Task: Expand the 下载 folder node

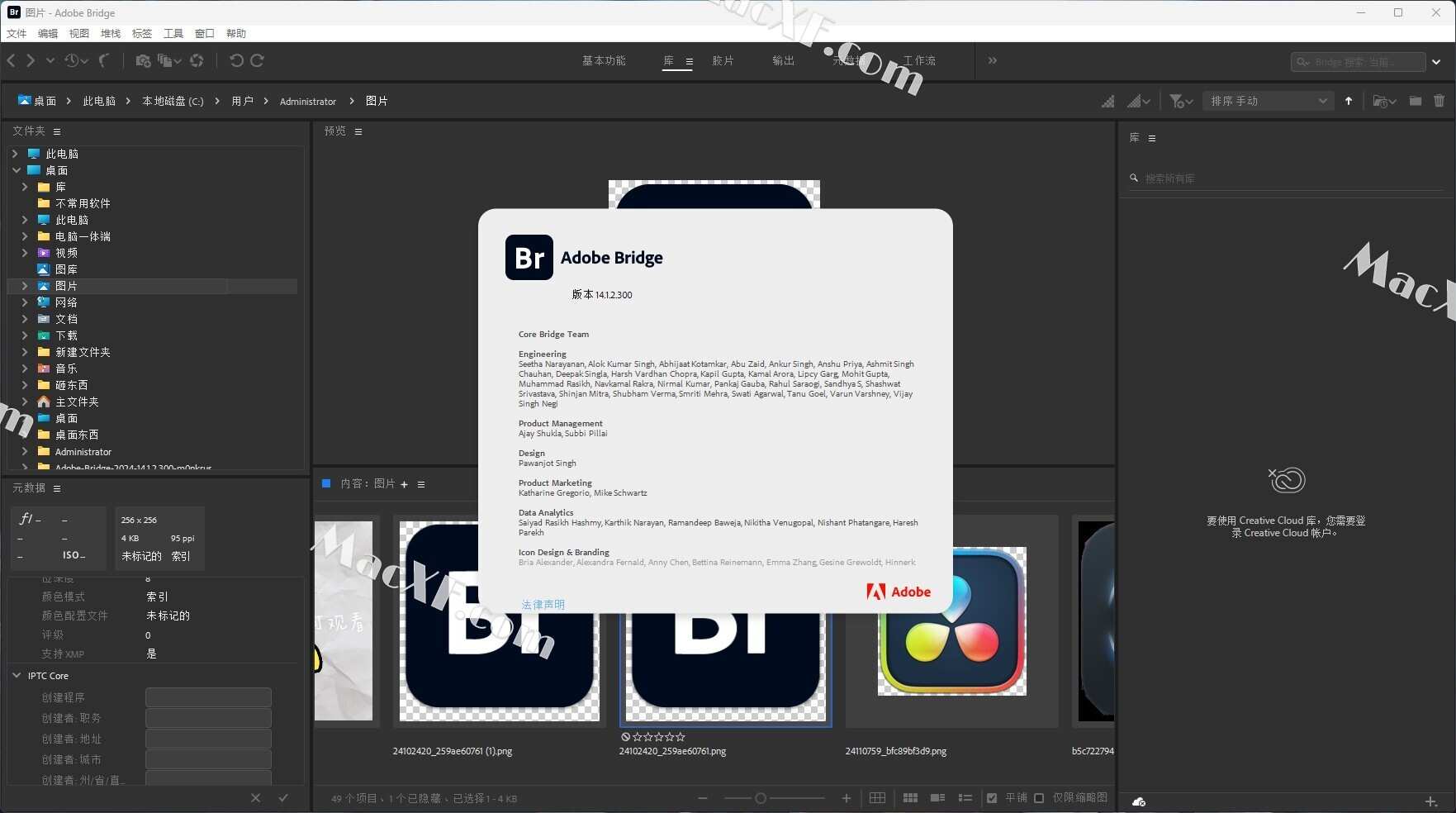Action: tap(25, 335)
